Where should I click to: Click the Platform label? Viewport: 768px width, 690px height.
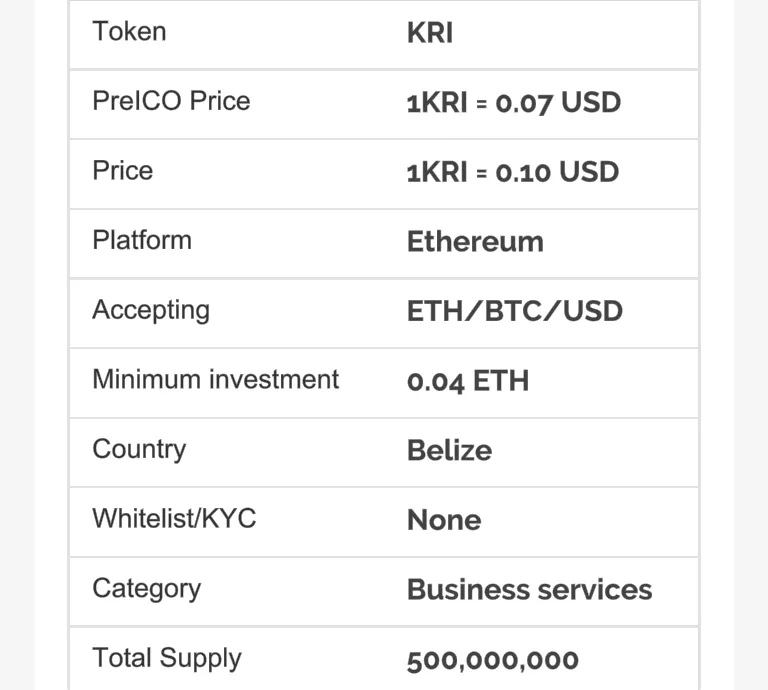pos(142,240)
